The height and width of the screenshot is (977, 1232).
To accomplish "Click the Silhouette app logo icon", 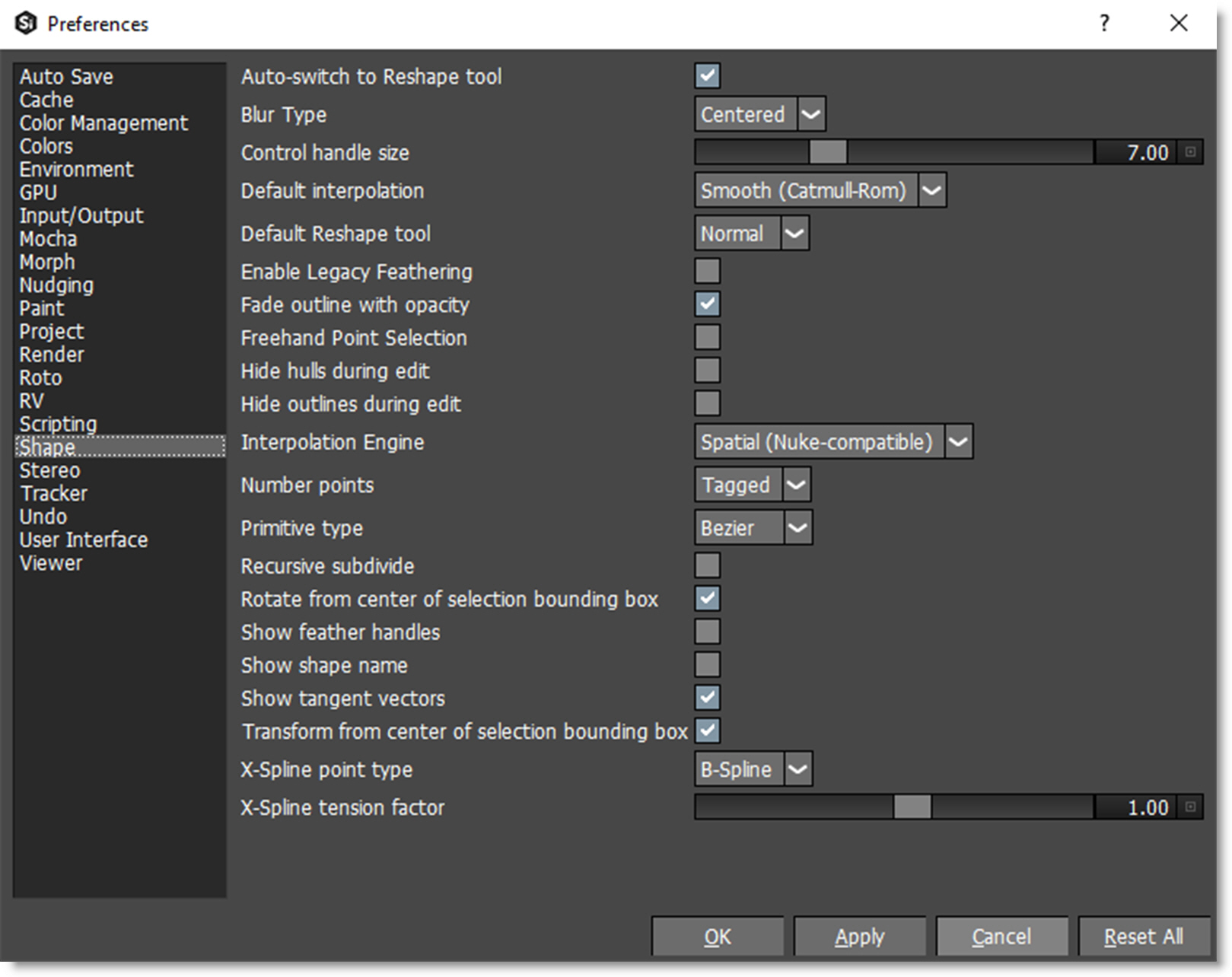I will [26, 24].
